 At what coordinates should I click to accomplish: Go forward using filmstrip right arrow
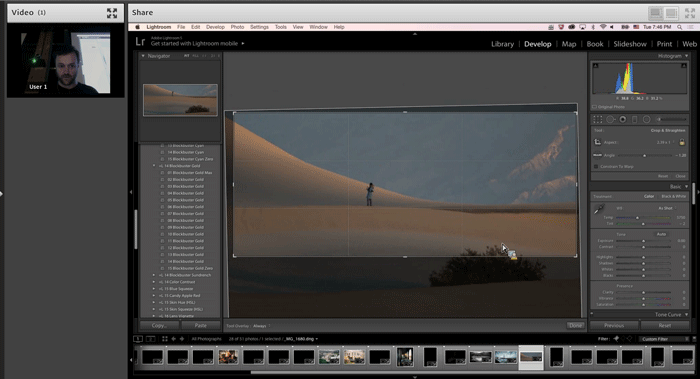182,339
